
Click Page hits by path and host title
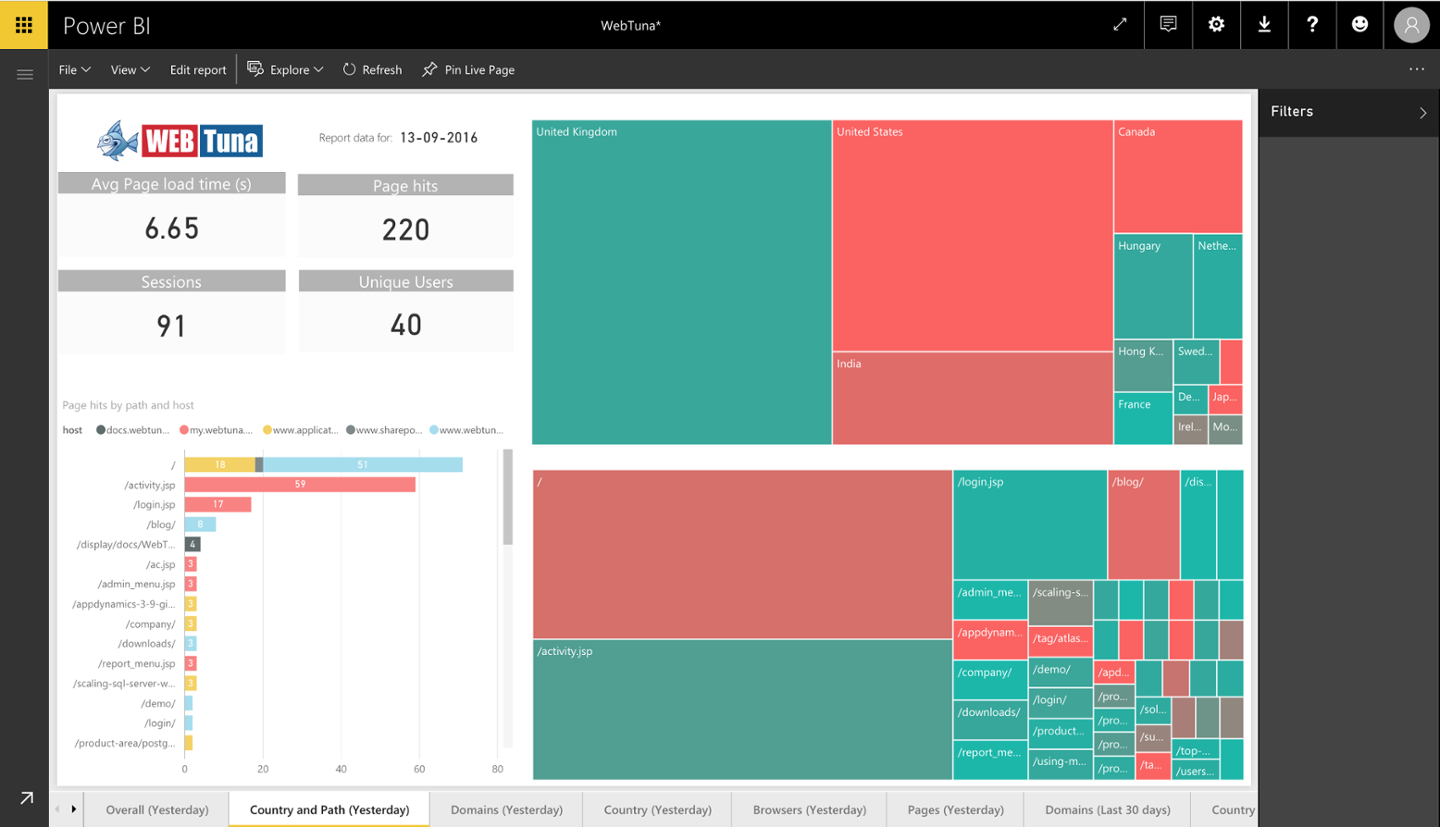(x=128, y=405)
